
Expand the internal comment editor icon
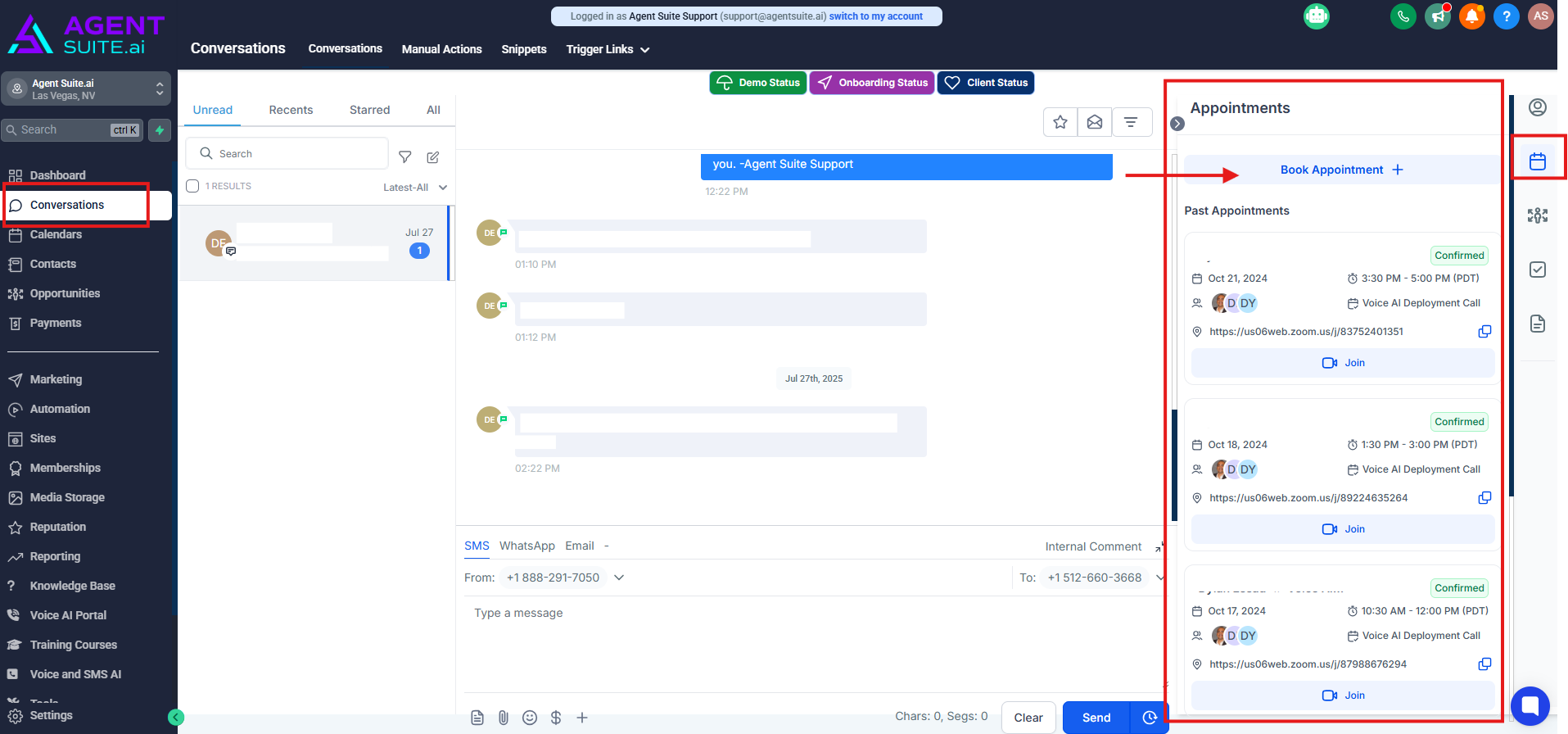[1159, 546]
